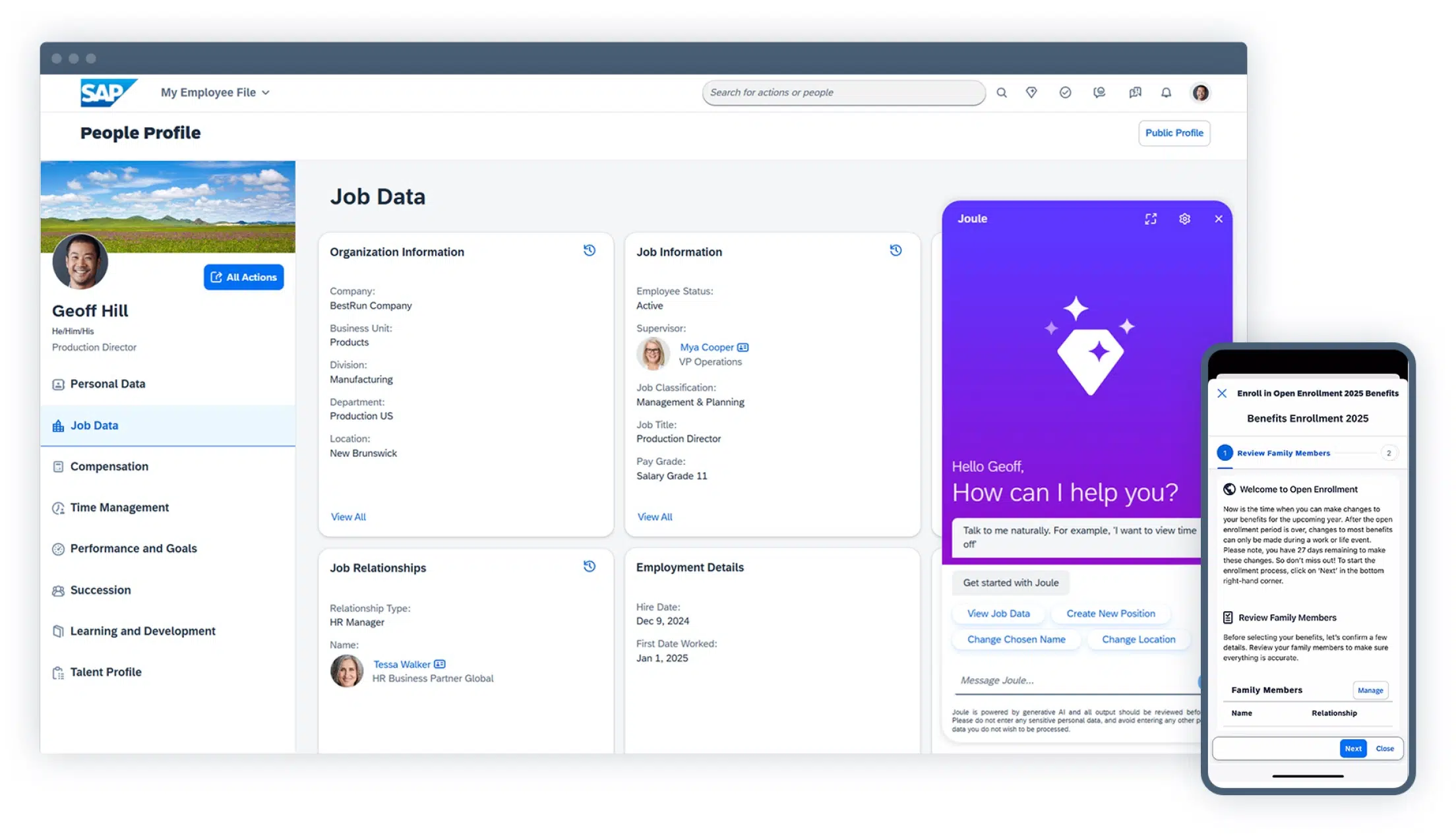Click View All under Organization Information
1456x836 pixels.
click(x=348, y=517)
